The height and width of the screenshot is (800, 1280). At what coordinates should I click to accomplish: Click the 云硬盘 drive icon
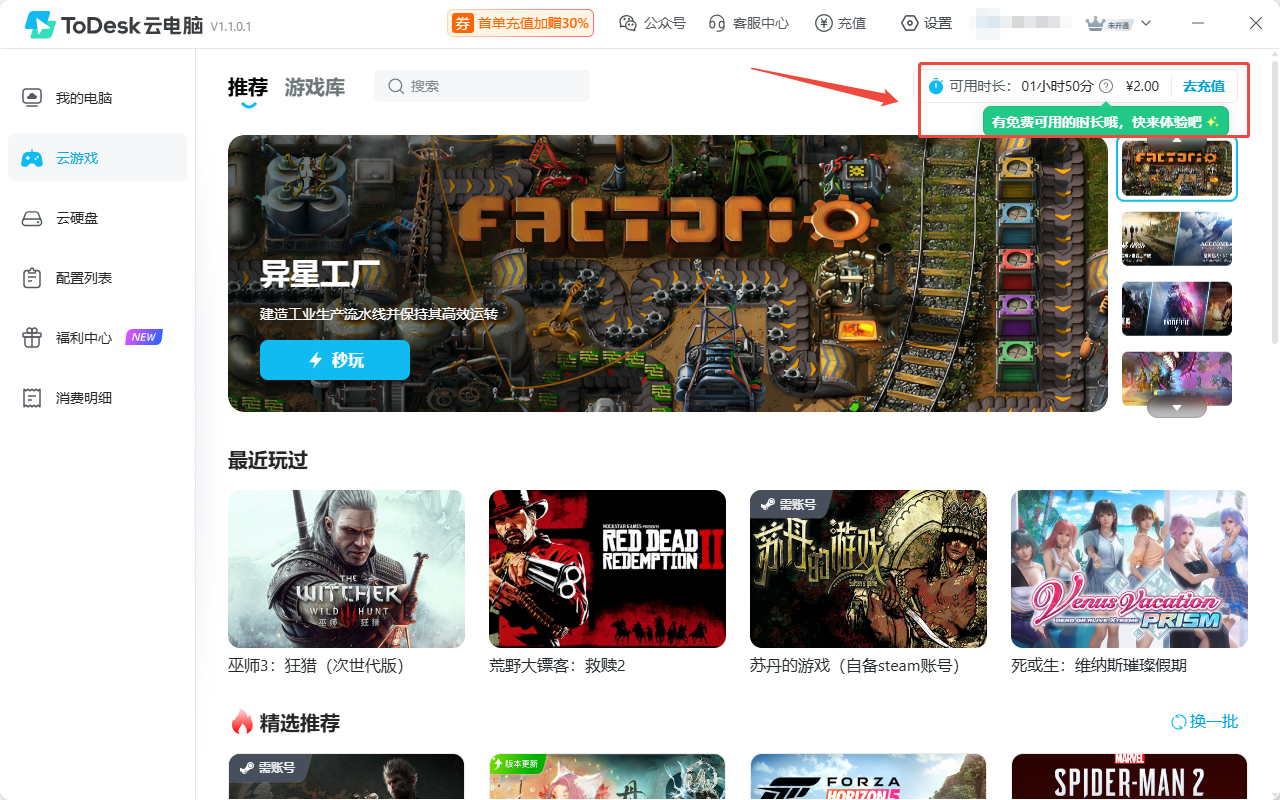click(32, 218)
